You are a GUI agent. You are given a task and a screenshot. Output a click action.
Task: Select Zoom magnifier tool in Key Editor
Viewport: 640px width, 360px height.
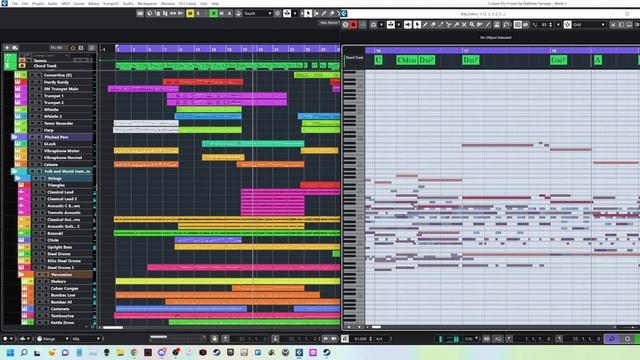(472, 24)
